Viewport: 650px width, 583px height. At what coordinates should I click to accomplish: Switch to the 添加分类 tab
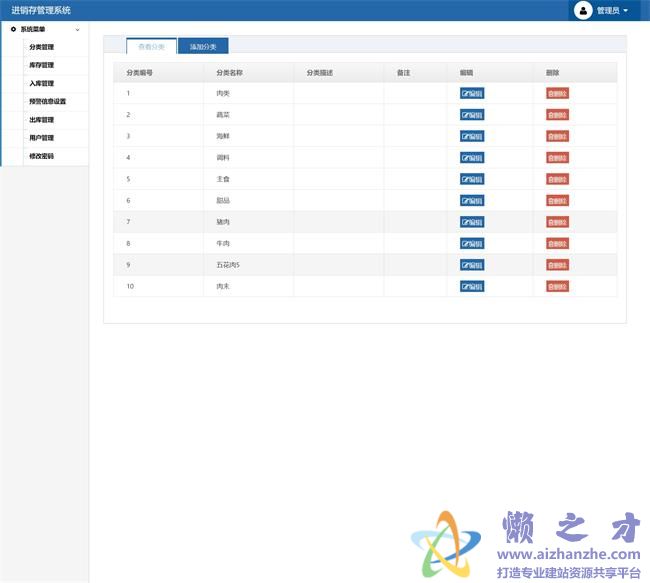point(203,47)
